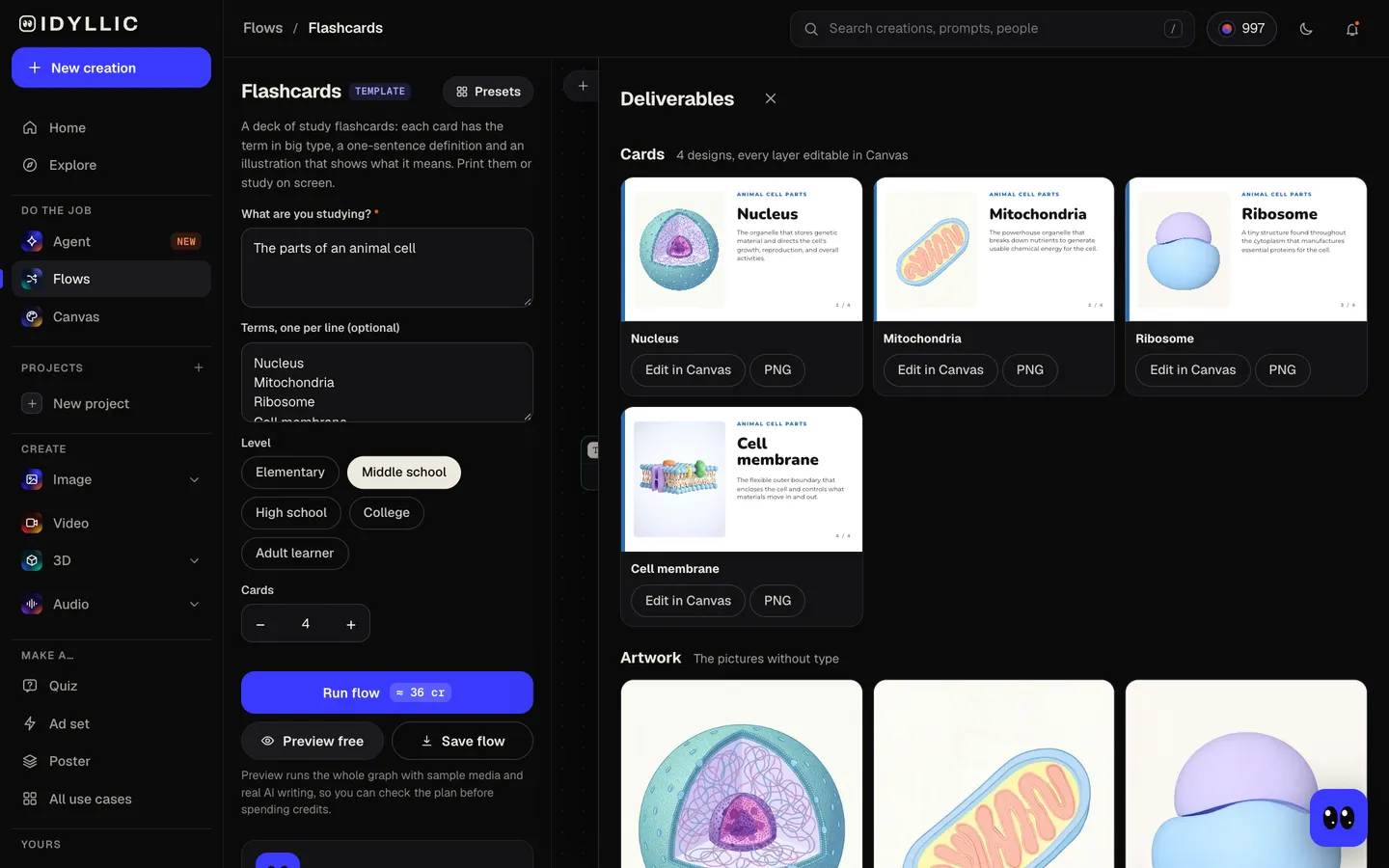Open the Ad set maker
1389x868 pixels.
(111, 723)
